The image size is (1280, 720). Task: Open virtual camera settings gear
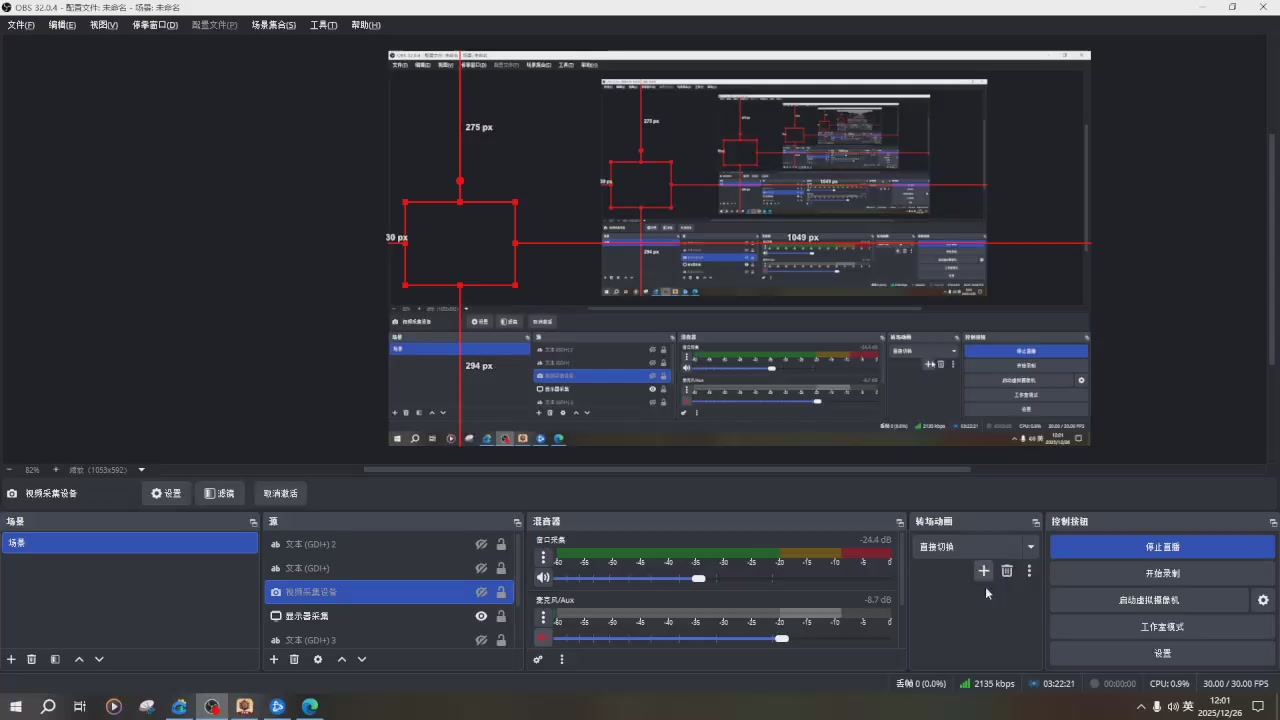[1263, 600]
